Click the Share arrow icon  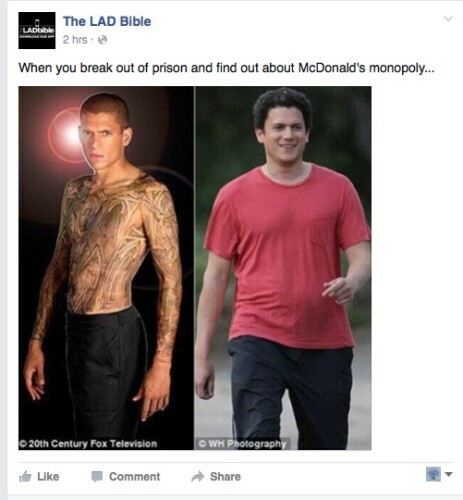(x=198, y=477)
